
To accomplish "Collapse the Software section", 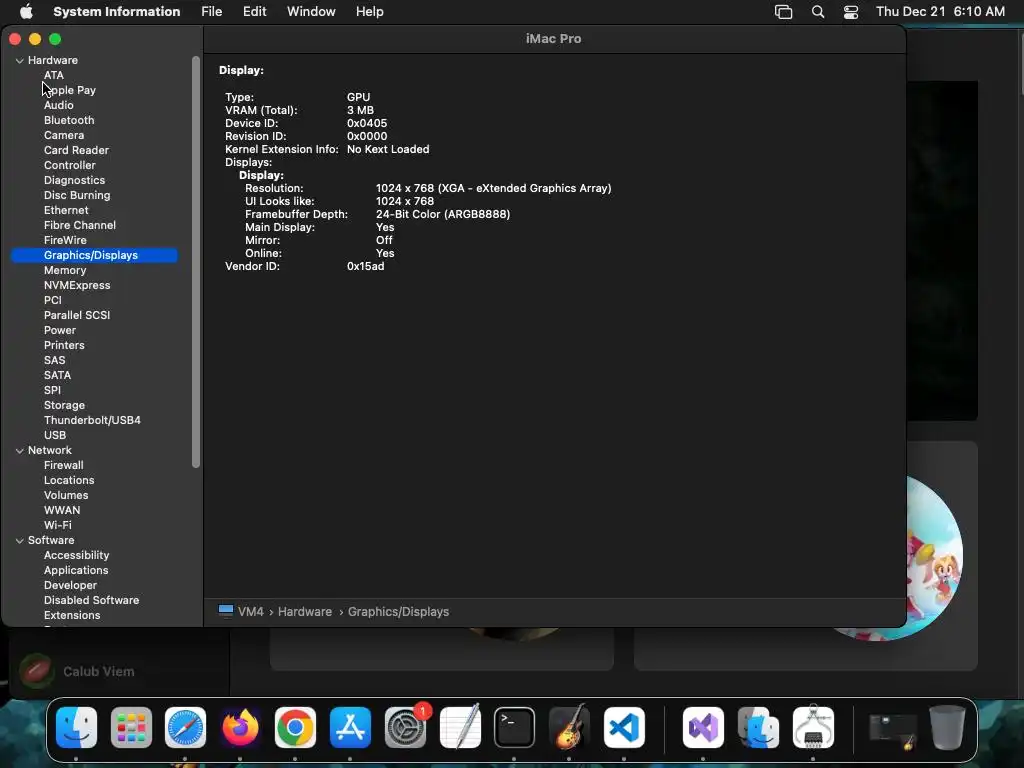I will (x=20, y=541).
